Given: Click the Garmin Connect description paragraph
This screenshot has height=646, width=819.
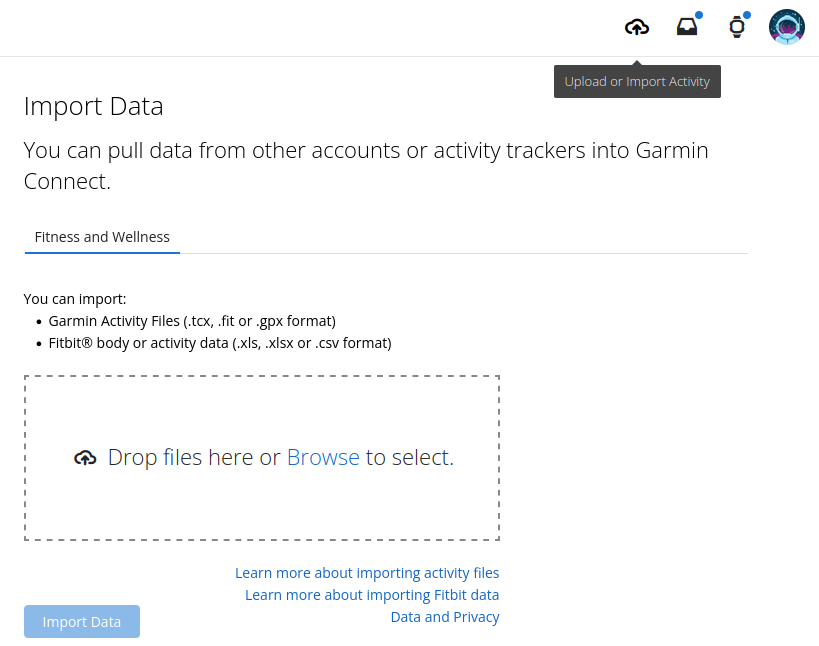Looking at the screenshot, I should click(x=365, y=166).
